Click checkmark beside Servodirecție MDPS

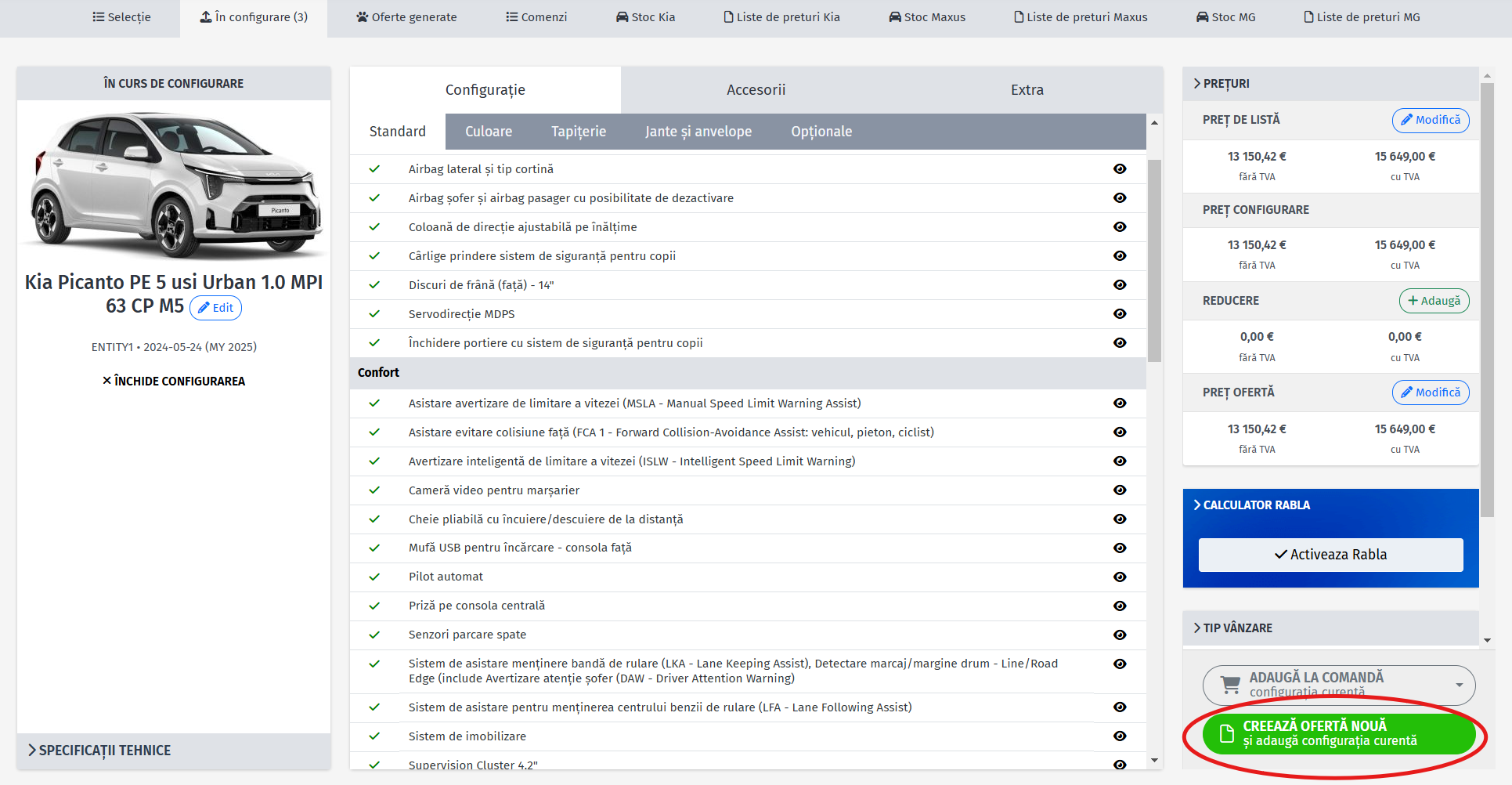point(374,314)
